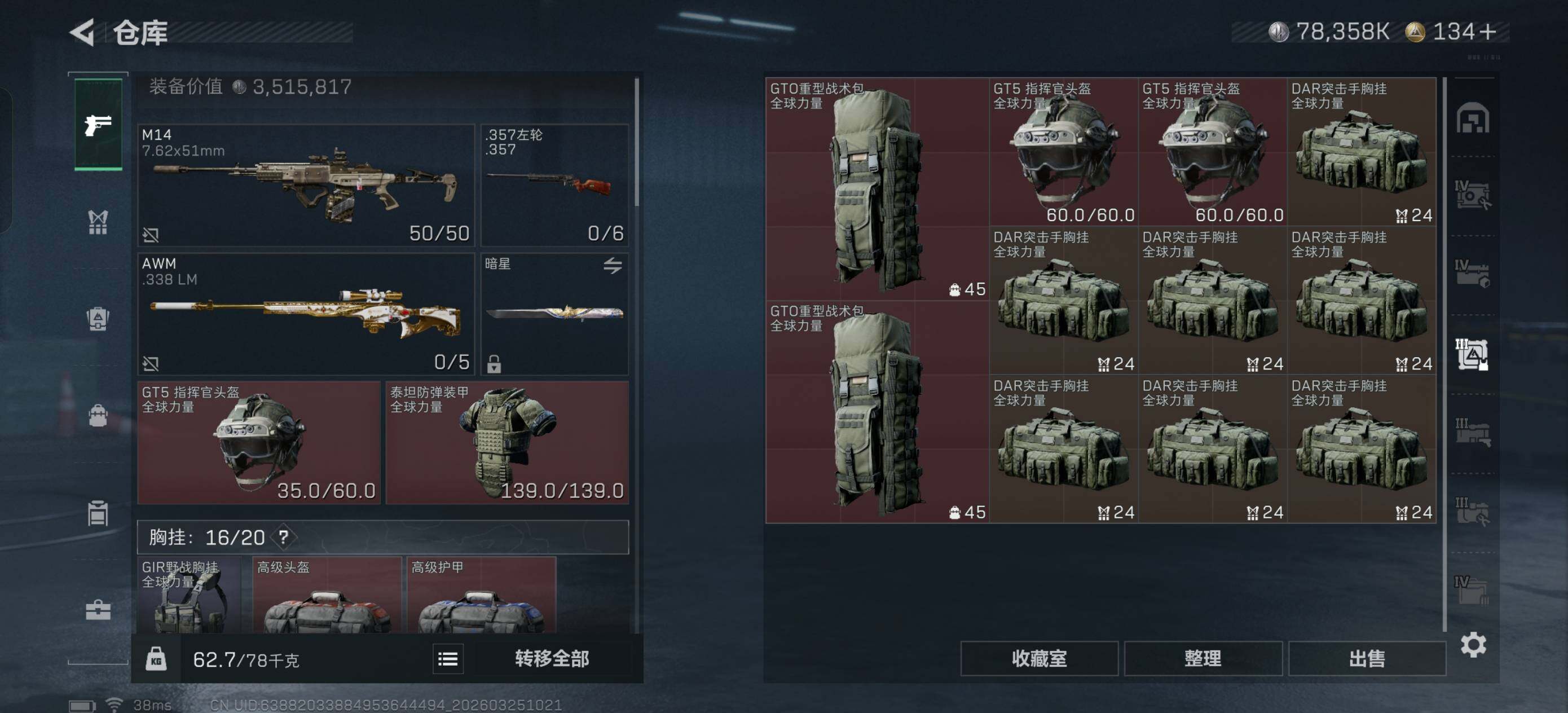The height and width of the screenshot is (713, 1568).
Task: Click the left equipment panel scrollbar
Action: [637, 142]
